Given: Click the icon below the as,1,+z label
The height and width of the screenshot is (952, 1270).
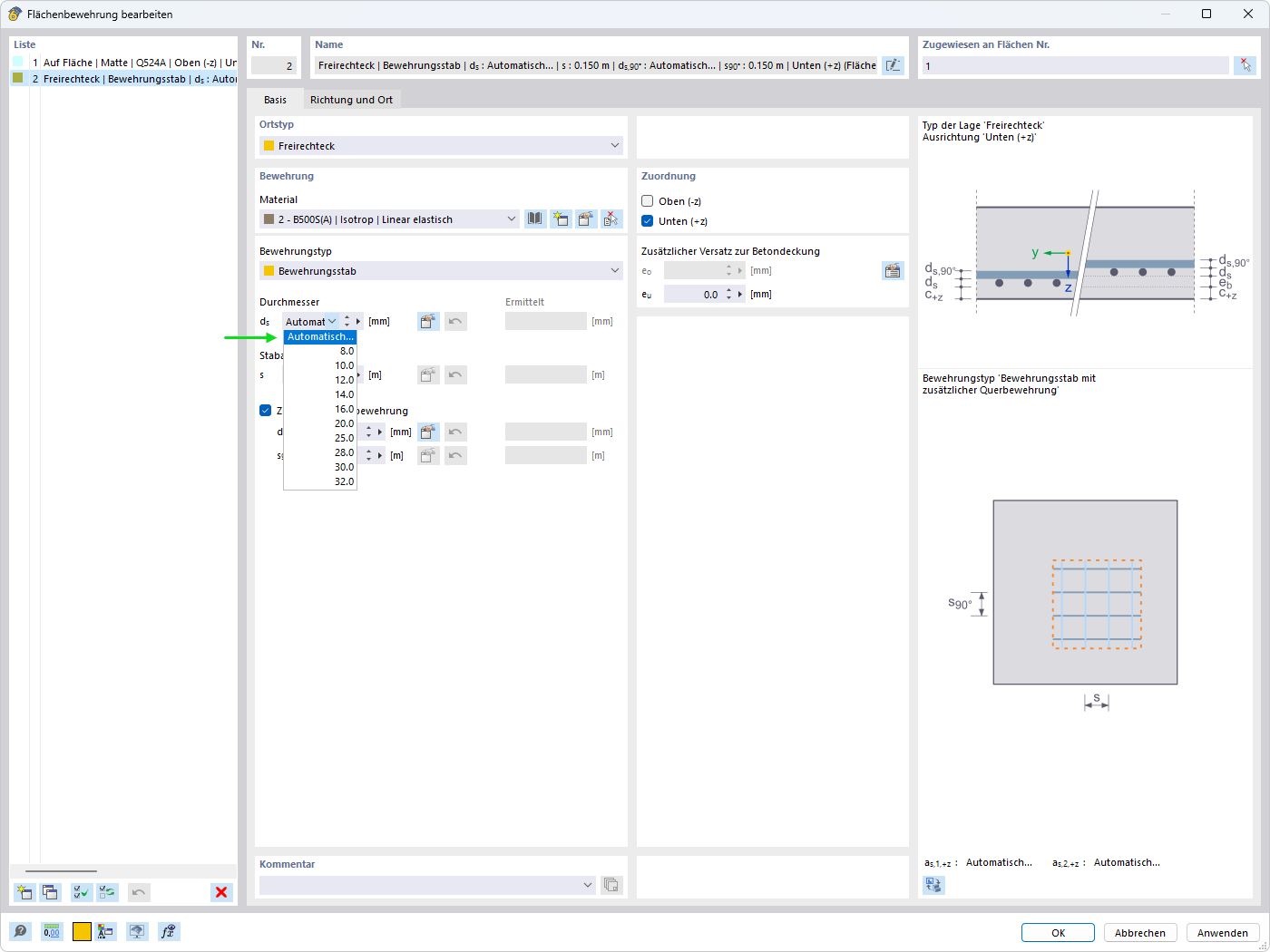Looking at the screenshot, I should 933,885.
